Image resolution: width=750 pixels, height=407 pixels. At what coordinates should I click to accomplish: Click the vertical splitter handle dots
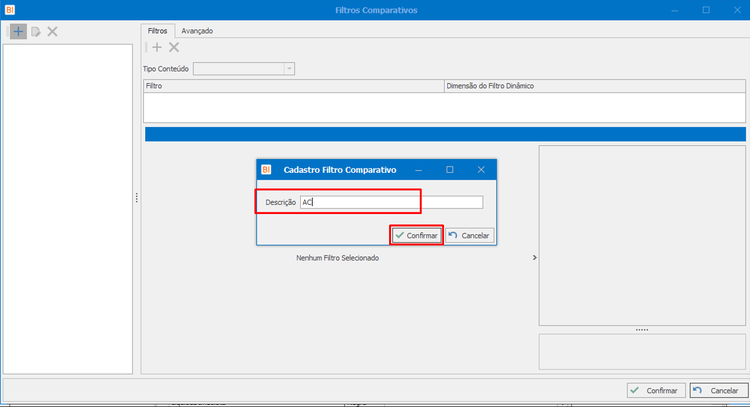[137, 198]
